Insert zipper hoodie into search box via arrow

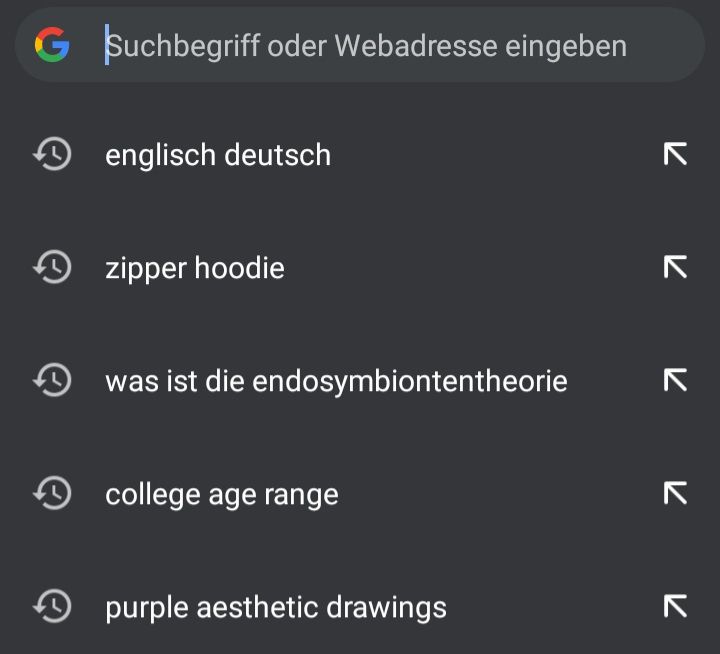click(675, 267)
